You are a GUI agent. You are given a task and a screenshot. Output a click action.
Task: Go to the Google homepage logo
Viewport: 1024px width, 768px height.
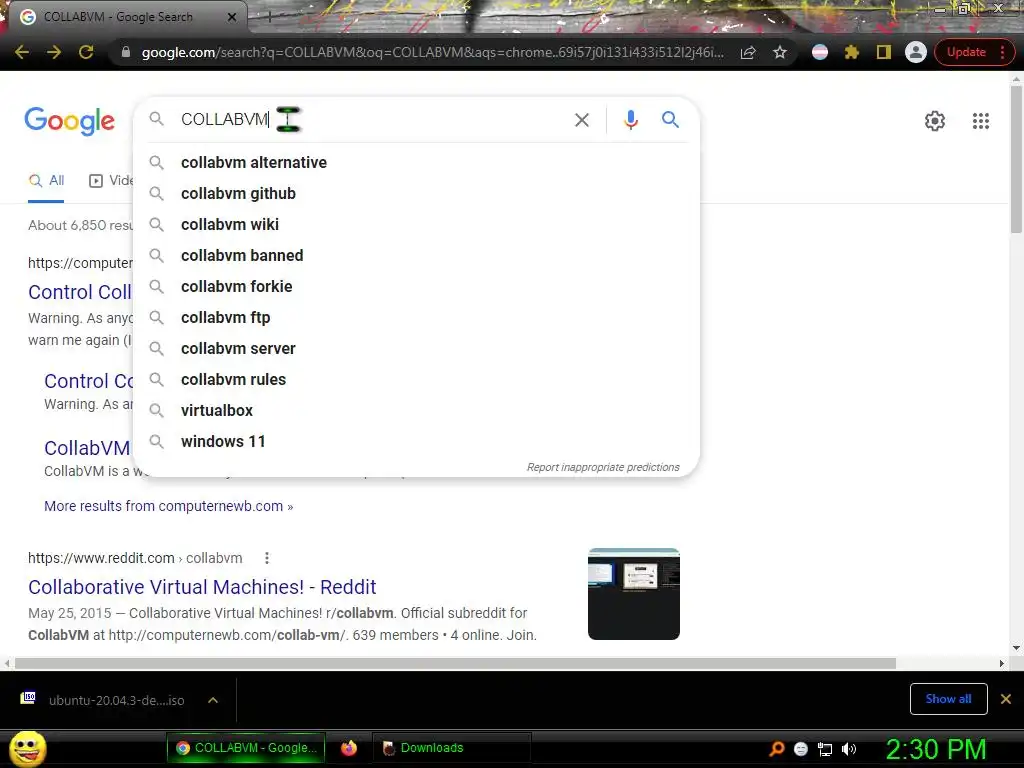click(69, 121)
